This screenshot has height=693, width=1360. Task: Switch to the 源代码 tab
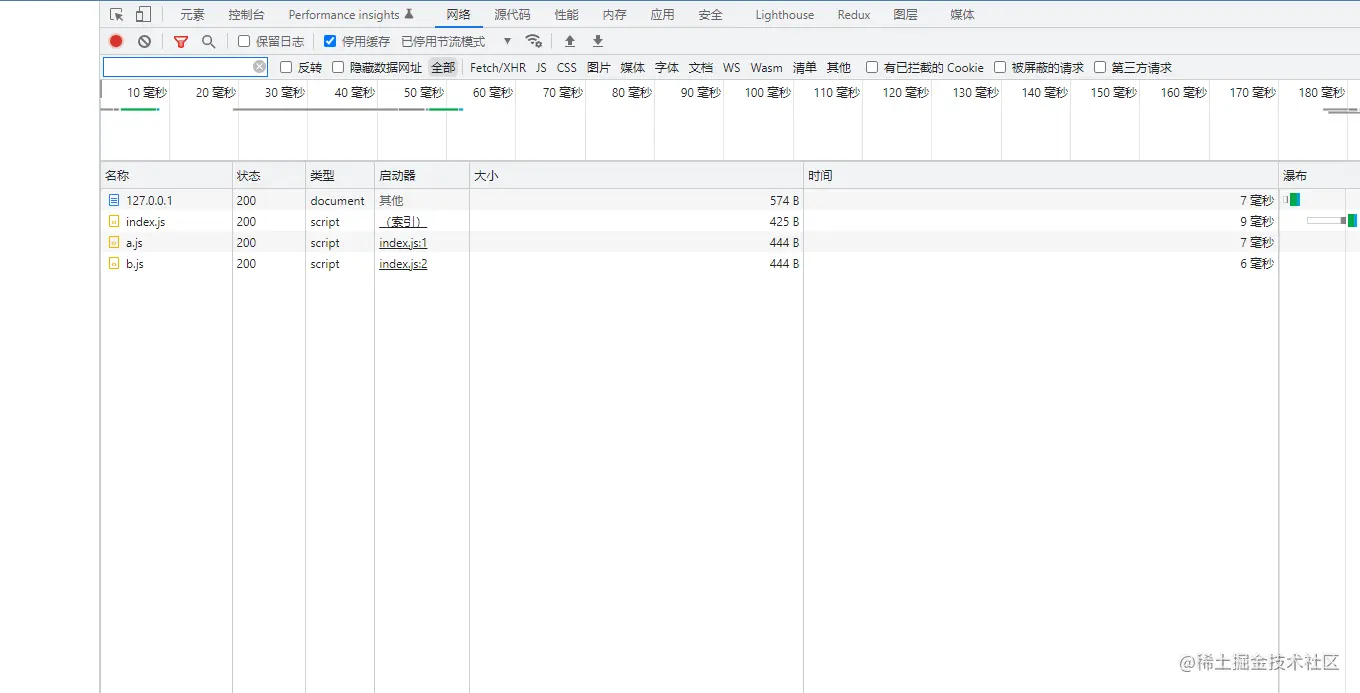(x=512, y=15)
